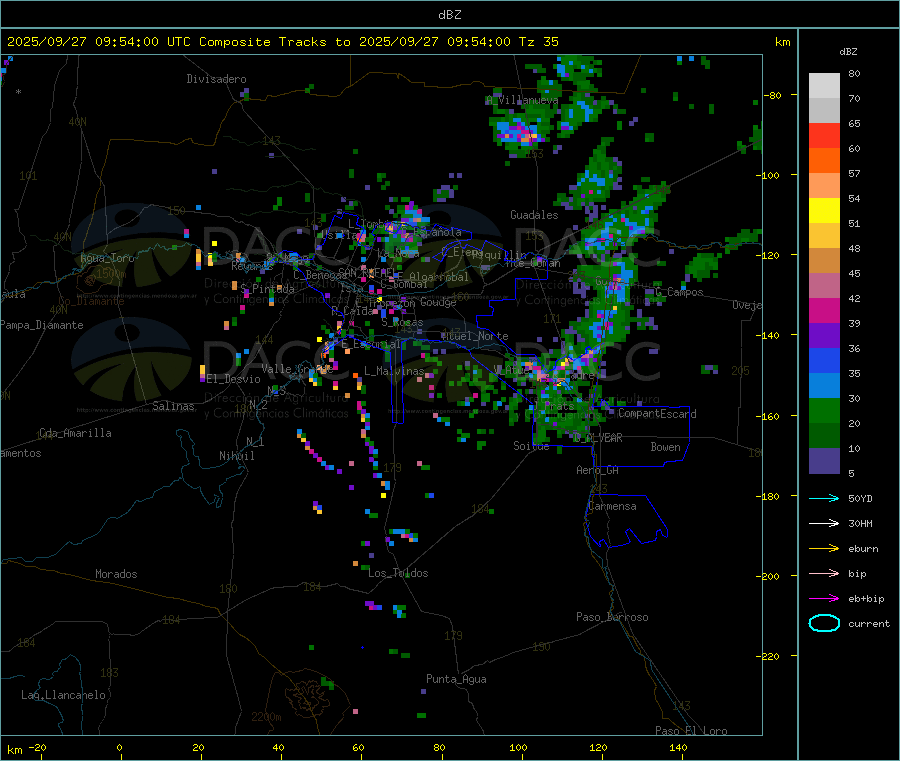
Task: Click the S_Pintada map label
Action: 267,289
